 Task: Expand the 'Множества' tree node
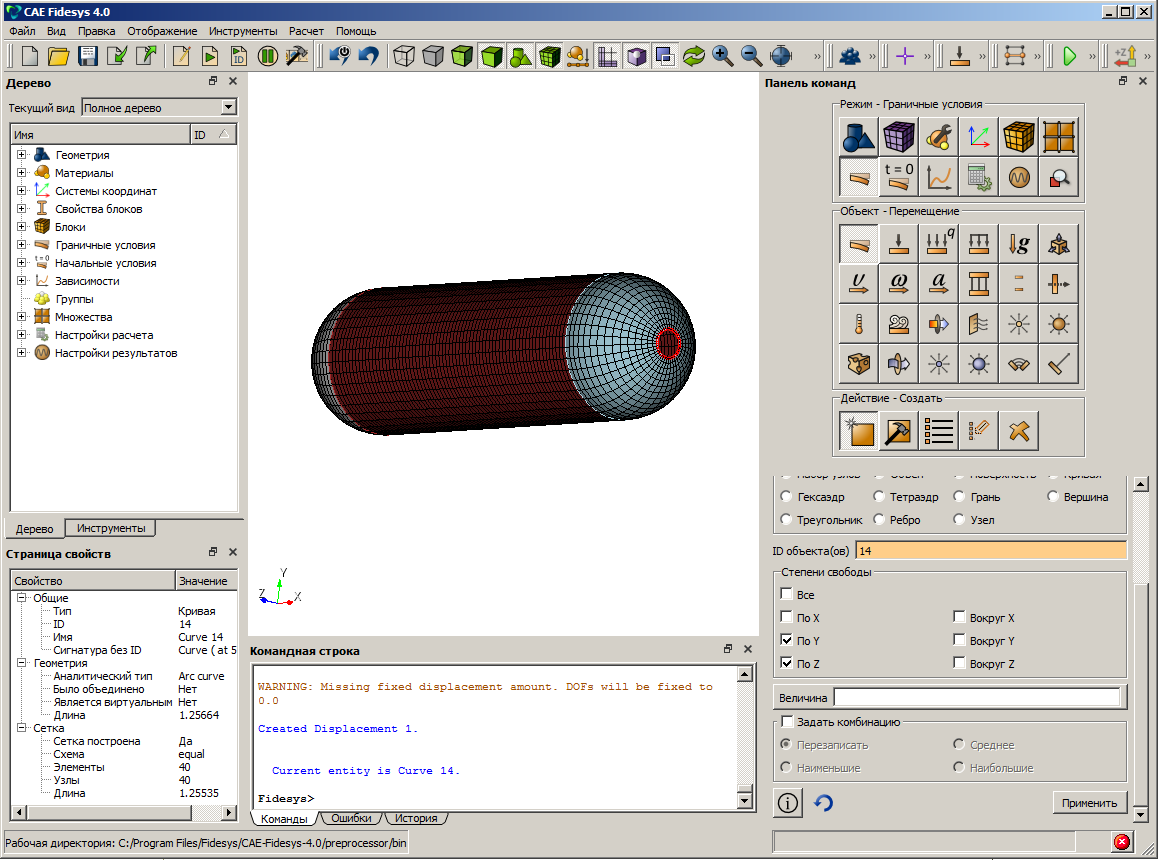pyautogui.click(x=21, y=316)
